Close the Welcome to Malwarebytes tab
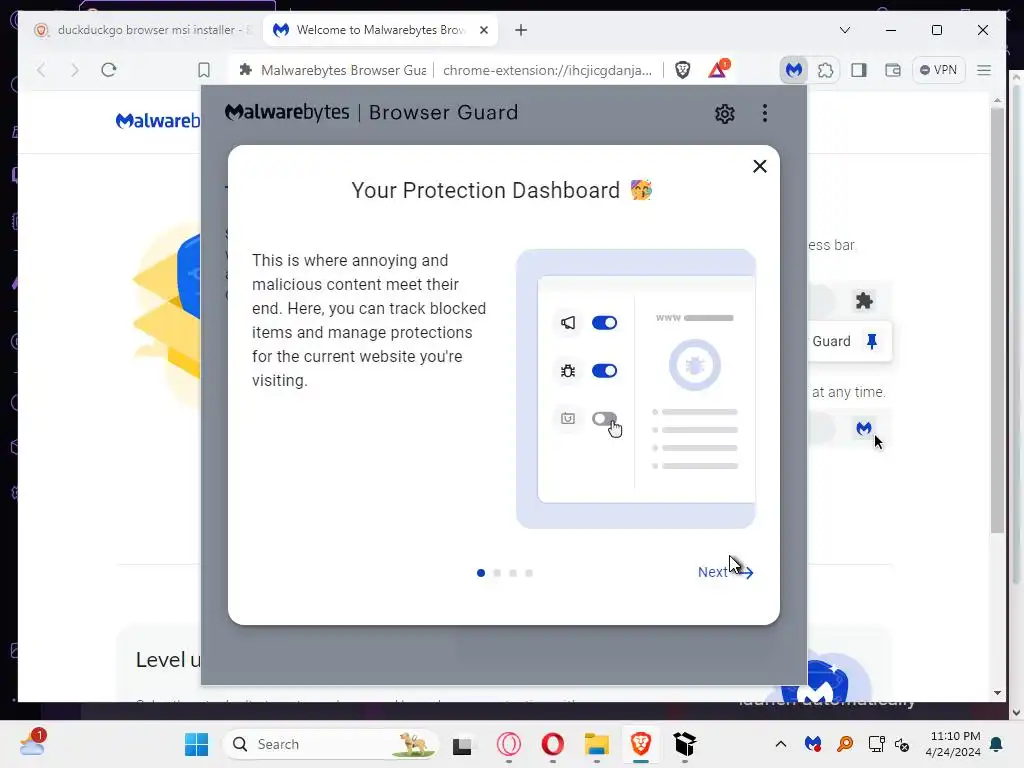 pyautogui.click(x=484, y=30)
